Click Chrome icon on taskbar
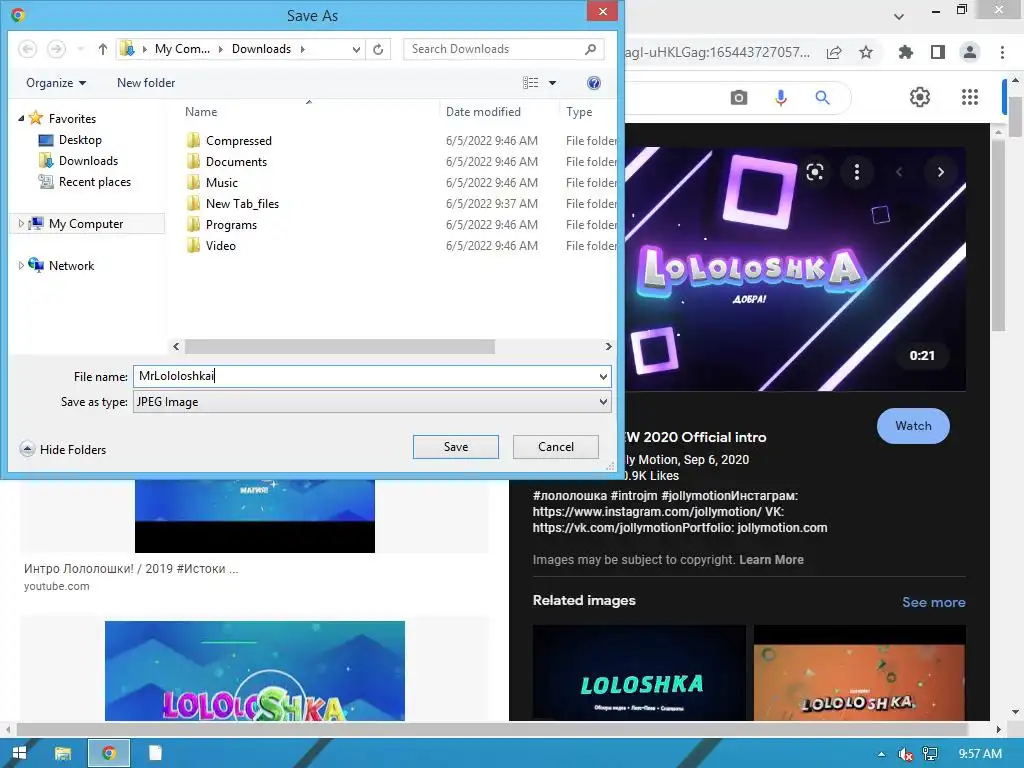 [108, 753]
